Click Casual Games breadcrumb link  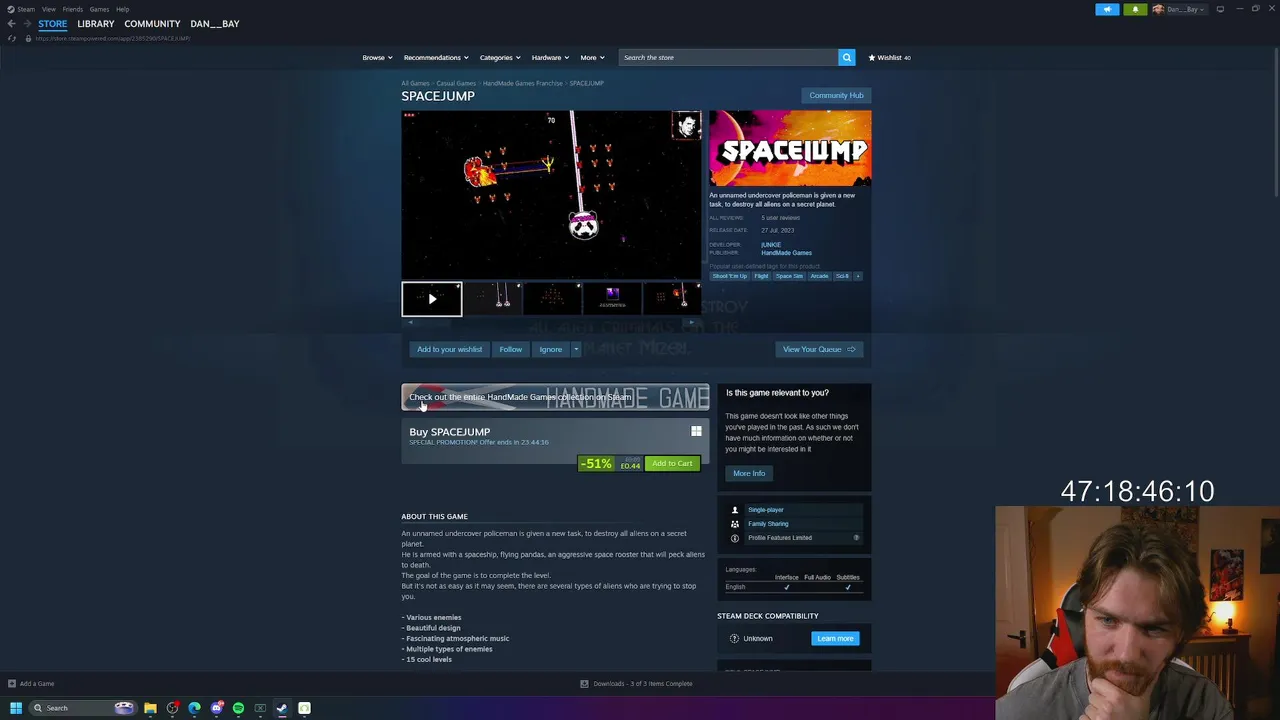456,83
